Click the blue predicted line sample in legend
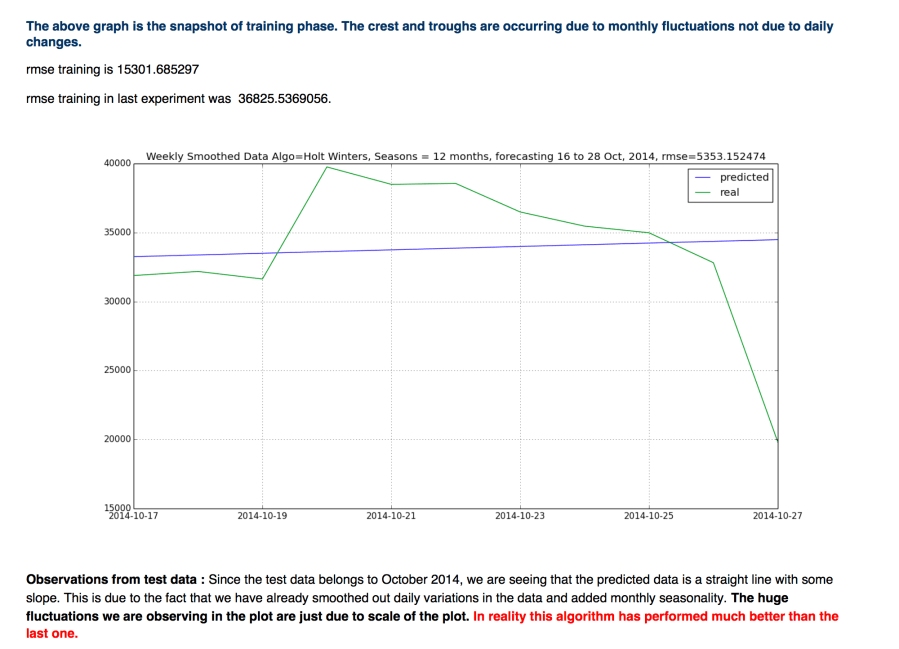This screenshot has height=649, width=899. coord(702,177)
